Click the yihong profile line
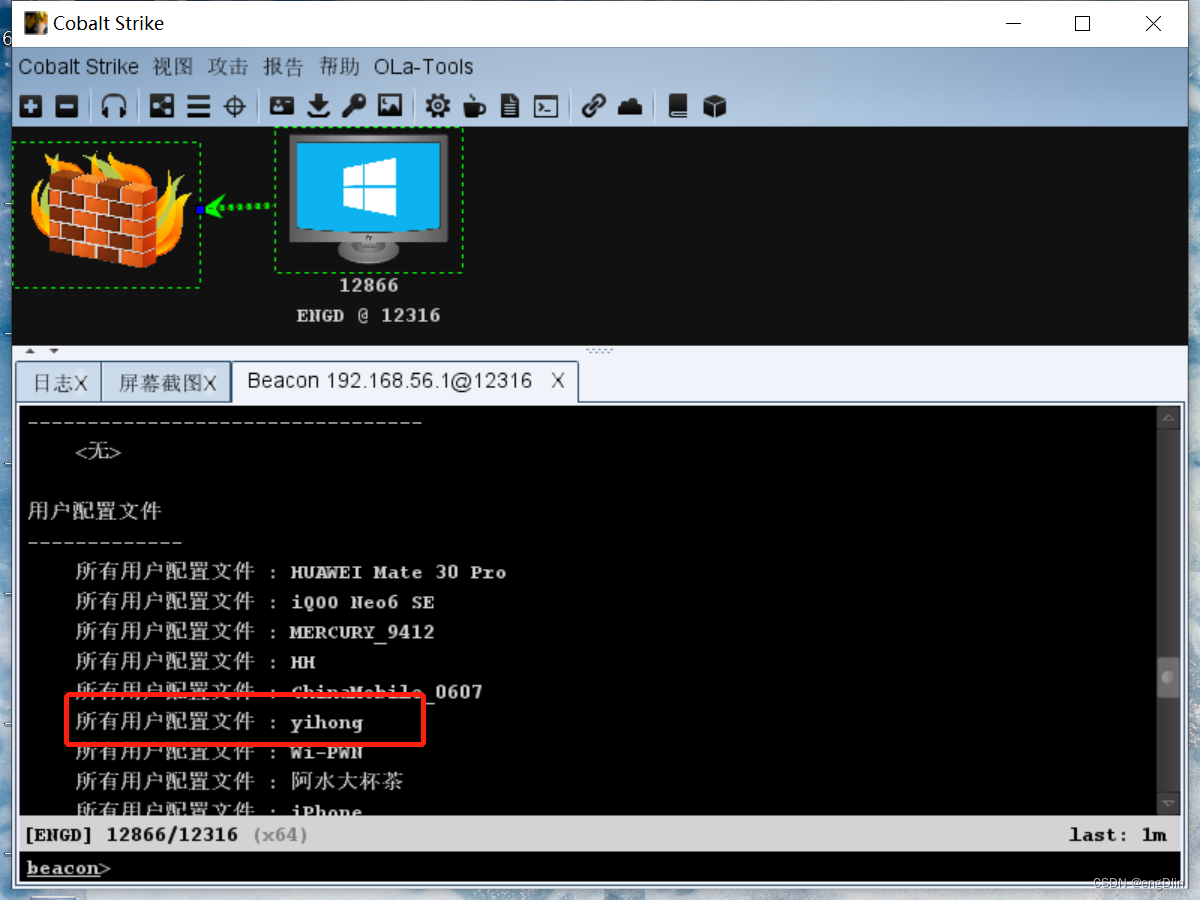The image size is (1200, 900). (x=219, y=722)
